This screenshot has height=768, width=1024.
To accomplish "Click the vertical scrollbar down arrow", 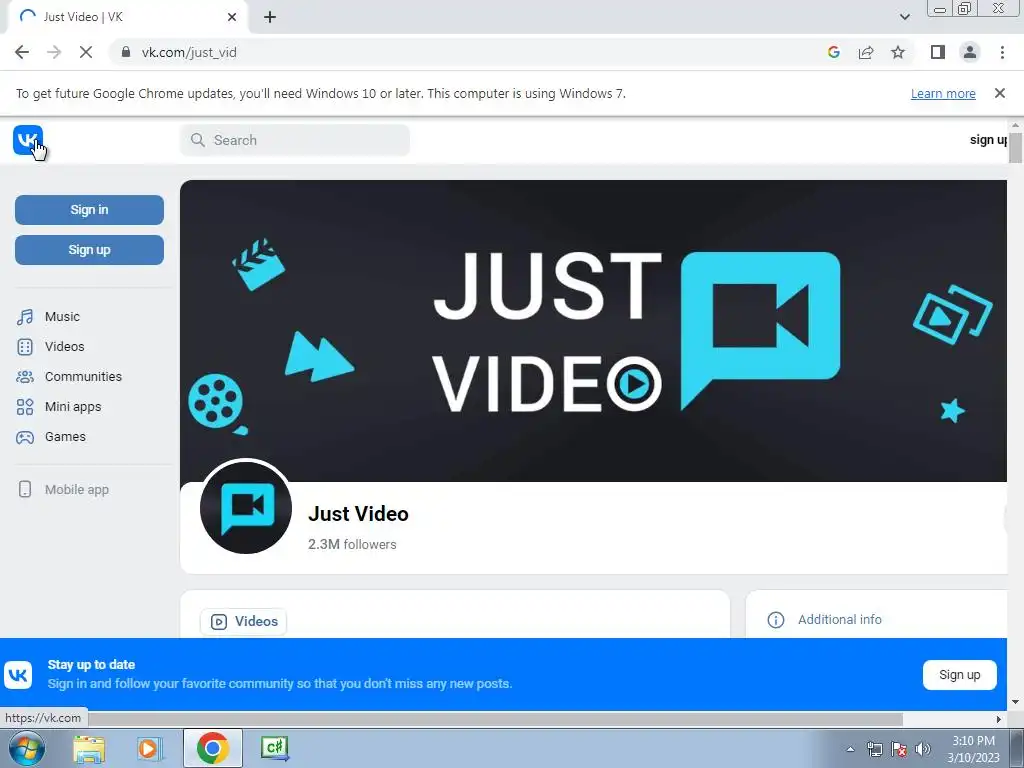I will pyautogui.click(x=1015, y=702).
